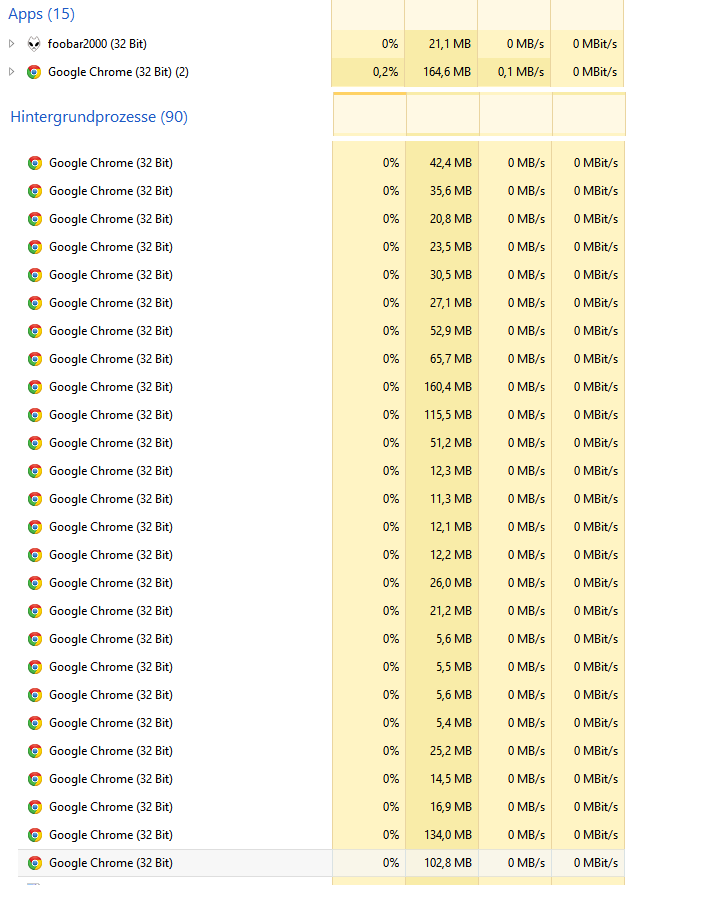715x905 pixels.
Task: Select the Chrome process using 14,5 MB
Action: [321, 779]
